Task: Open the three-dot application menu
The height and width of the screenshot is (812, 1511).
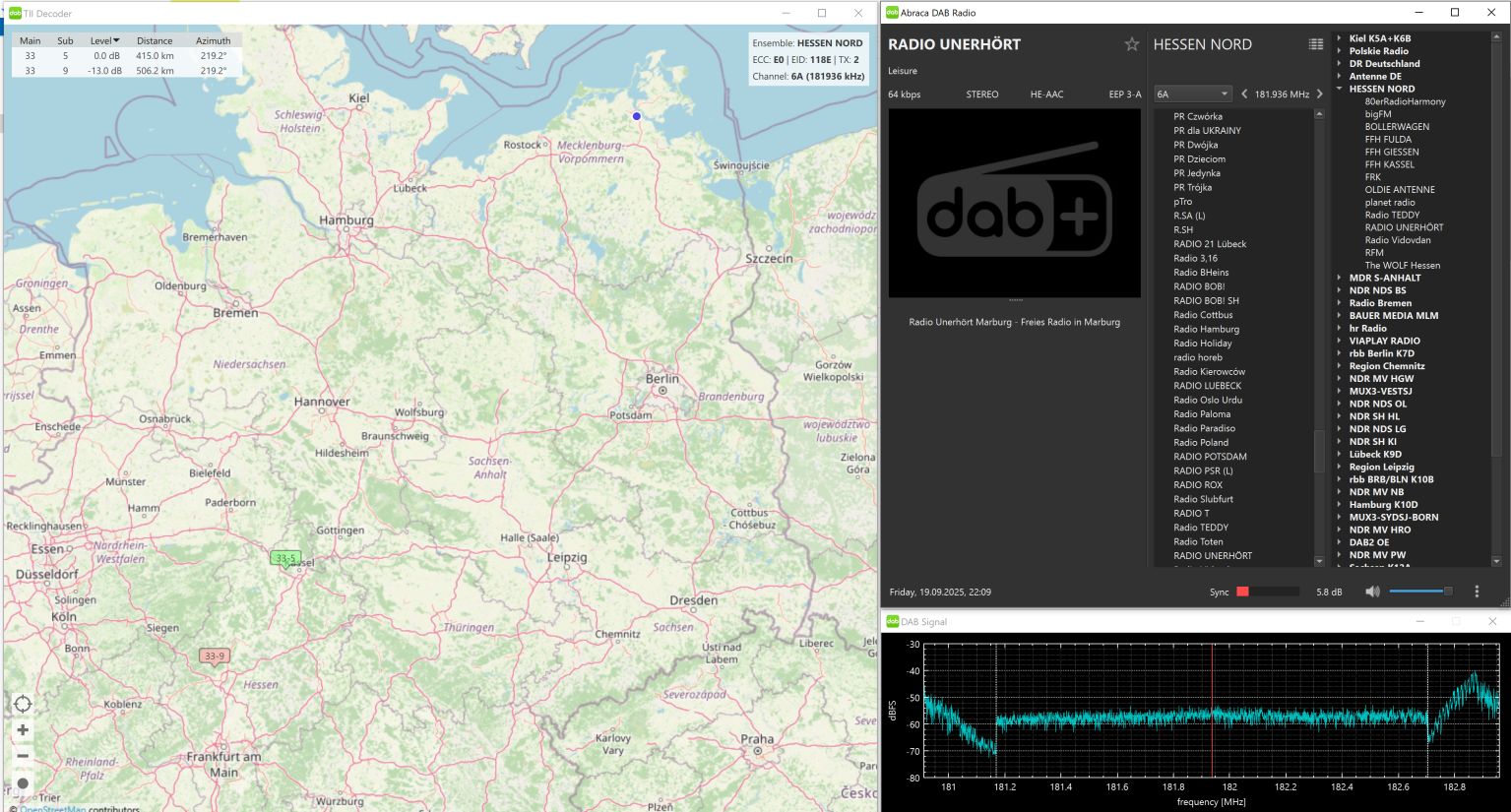Action: (1477, 592)
